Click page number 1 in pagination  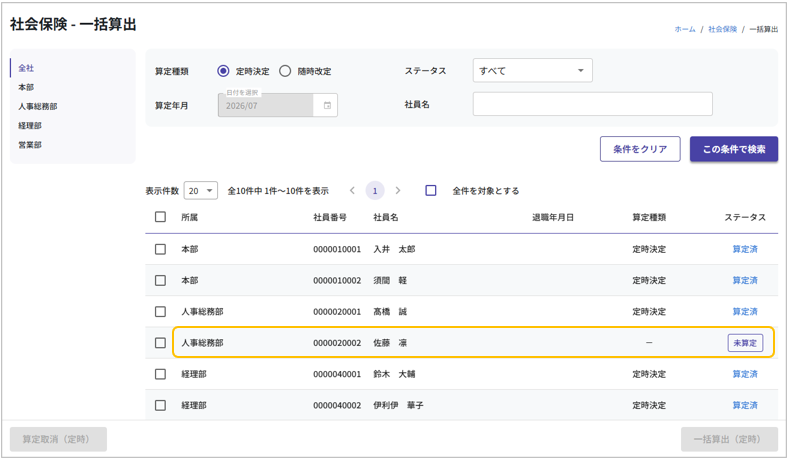tap(375, 191)
